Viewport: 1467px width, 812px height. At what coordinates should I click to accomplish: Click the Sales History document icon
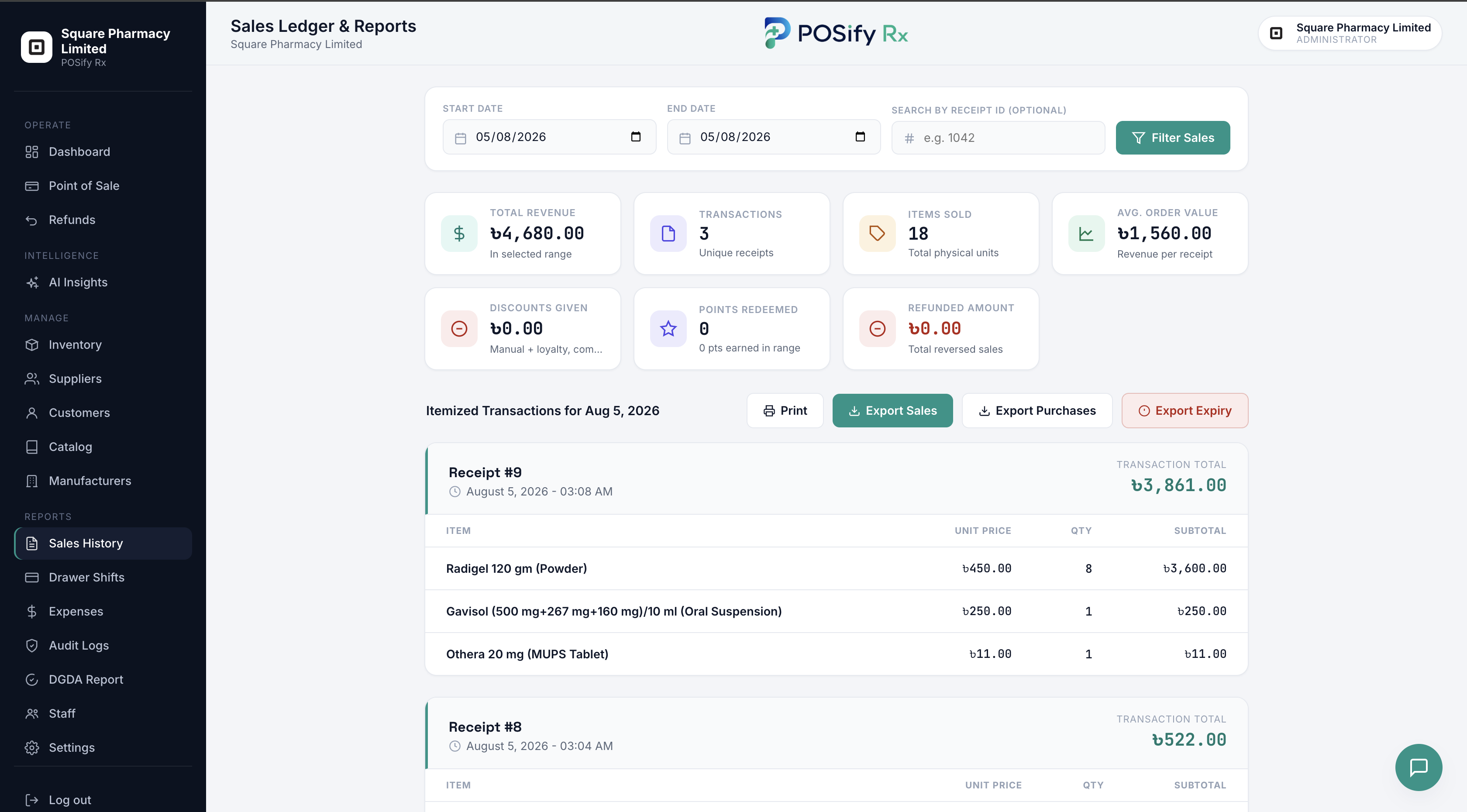(32, 543)
